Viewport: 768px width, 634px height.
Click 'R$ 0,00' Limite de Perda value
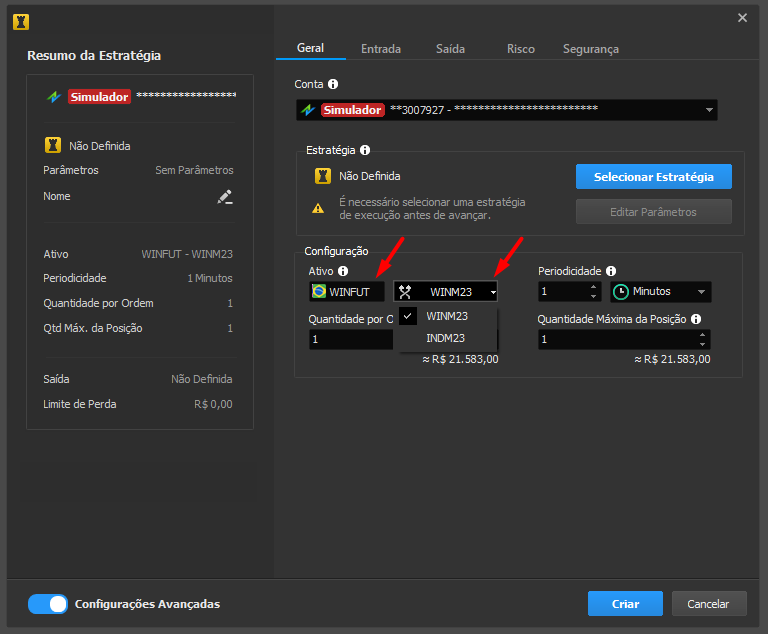[214, 404]
